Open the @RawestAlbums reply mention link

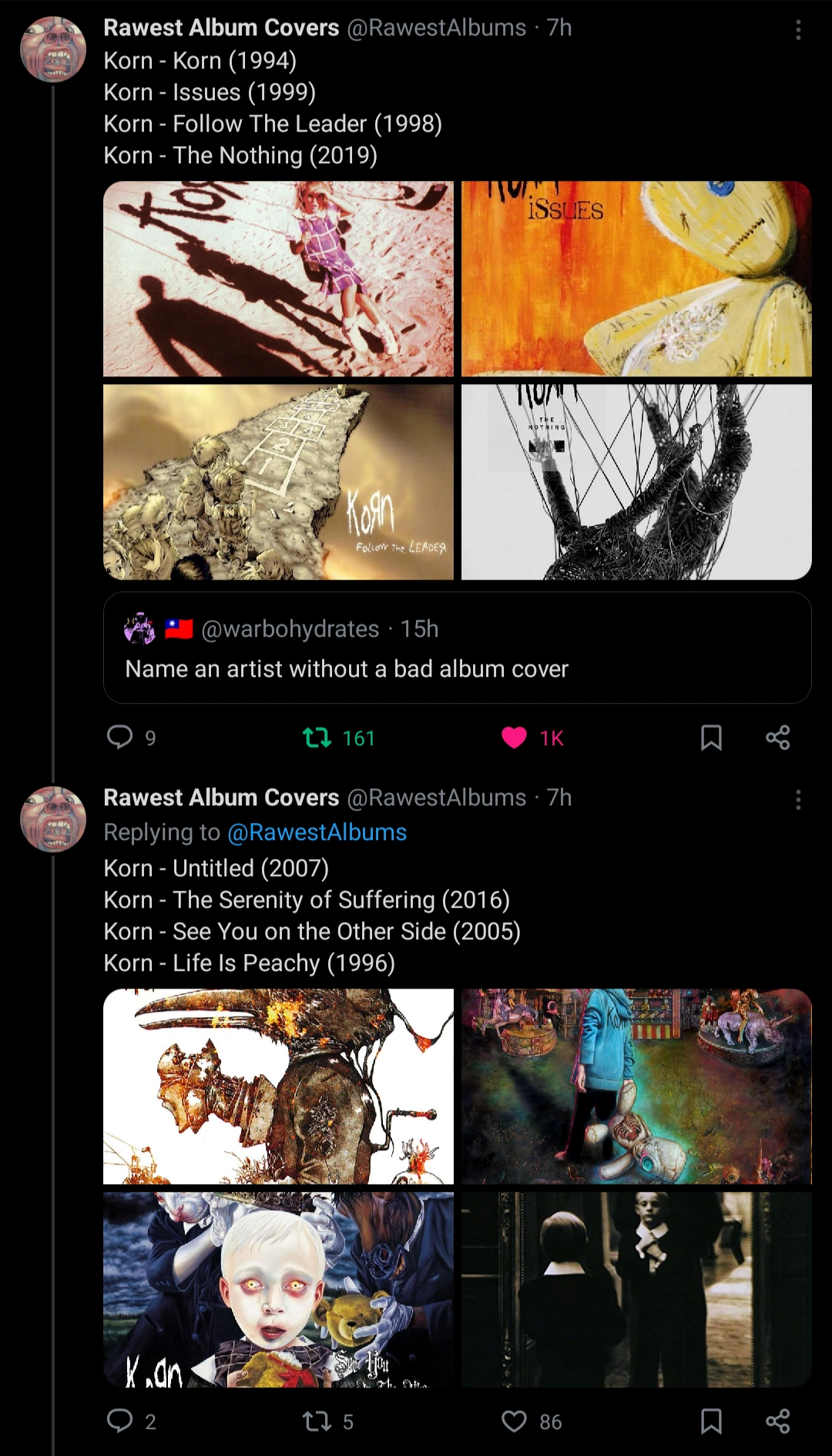317,832
